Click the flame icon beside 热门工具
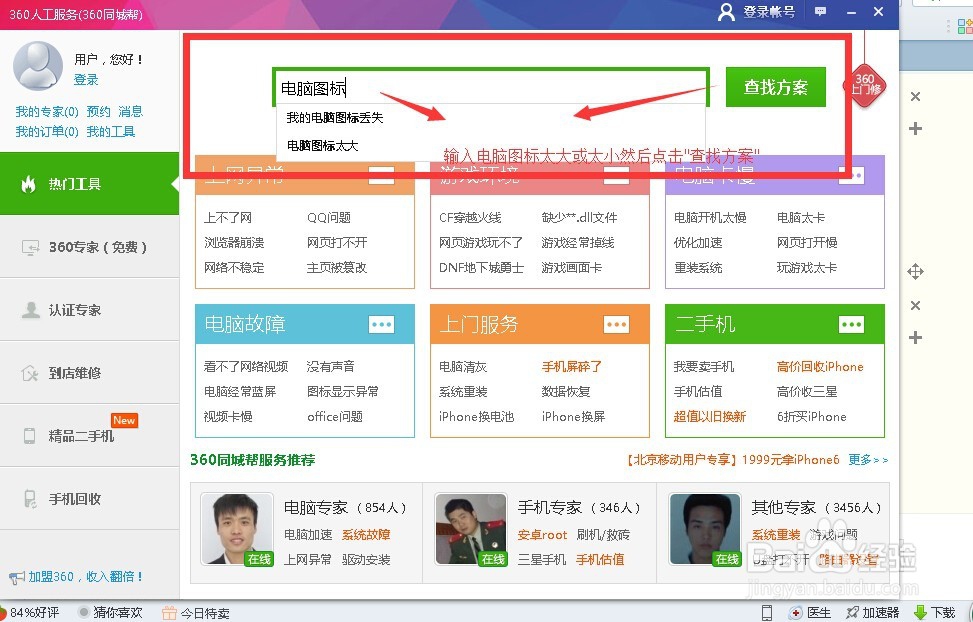Screen dimensions: 973x622 (x=29, y=184)
